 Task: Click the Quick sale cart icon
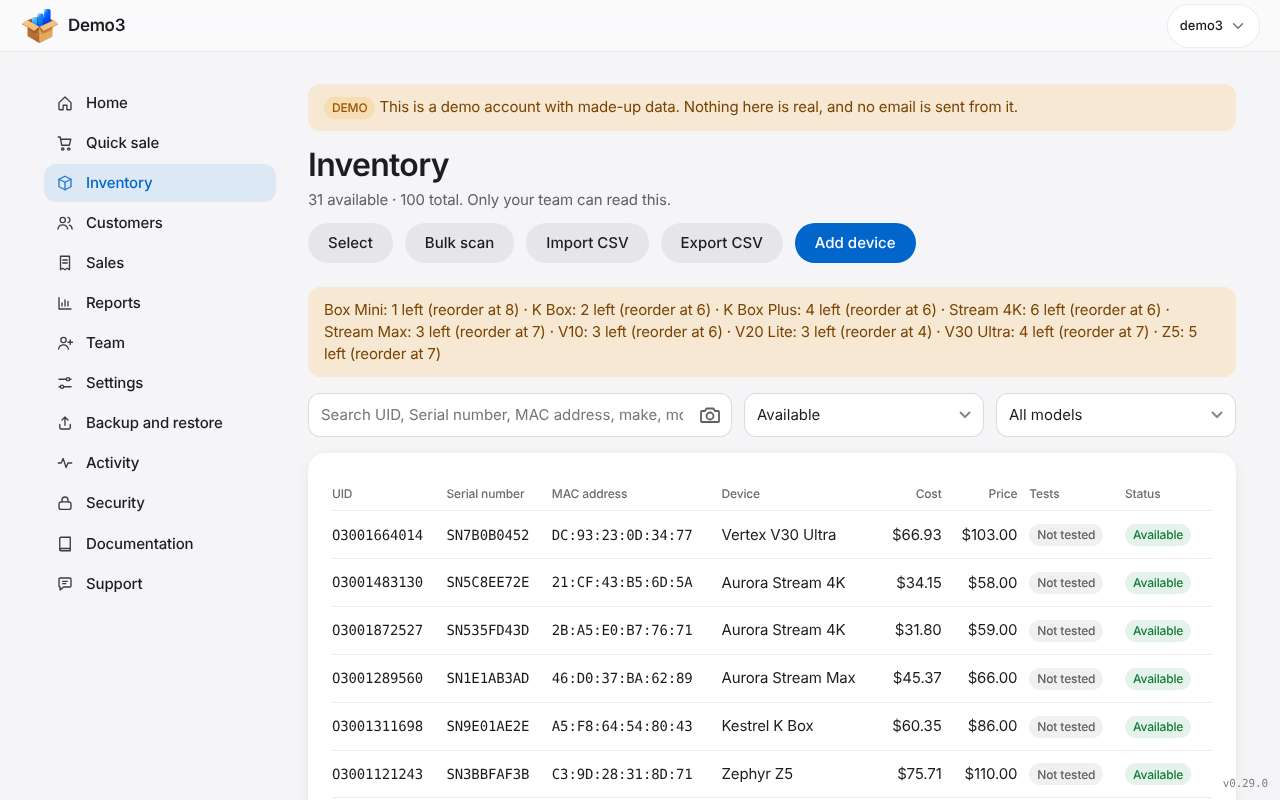(65, 143)
